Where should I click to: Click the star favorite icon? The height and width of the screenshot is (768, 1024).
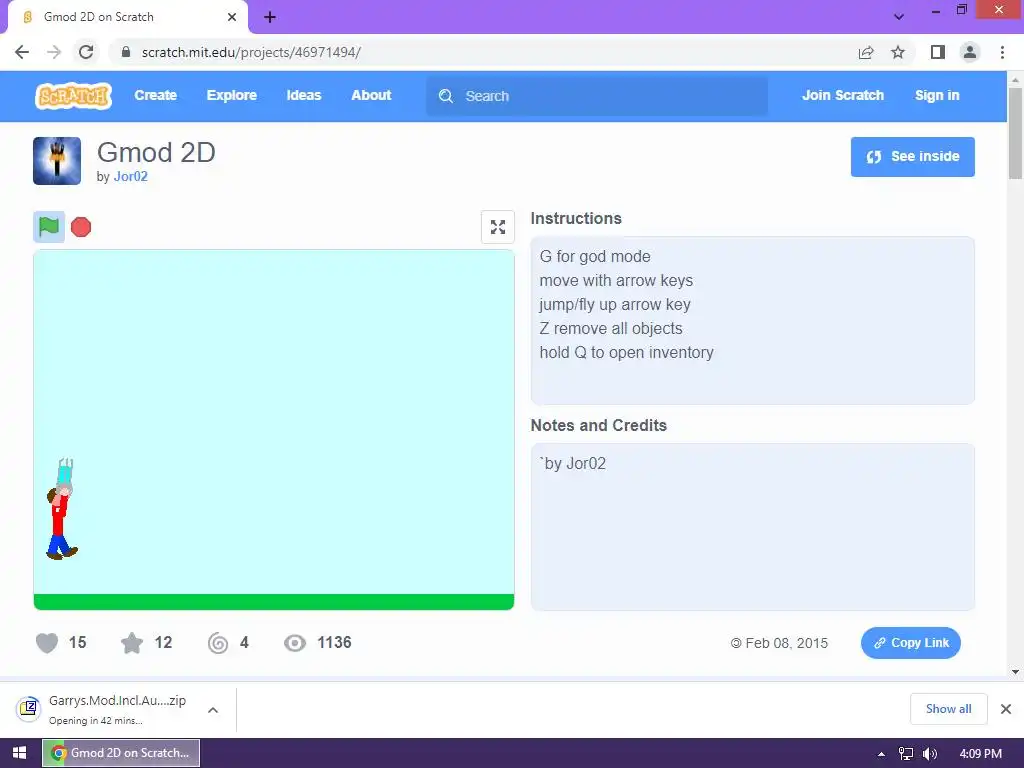132,643
